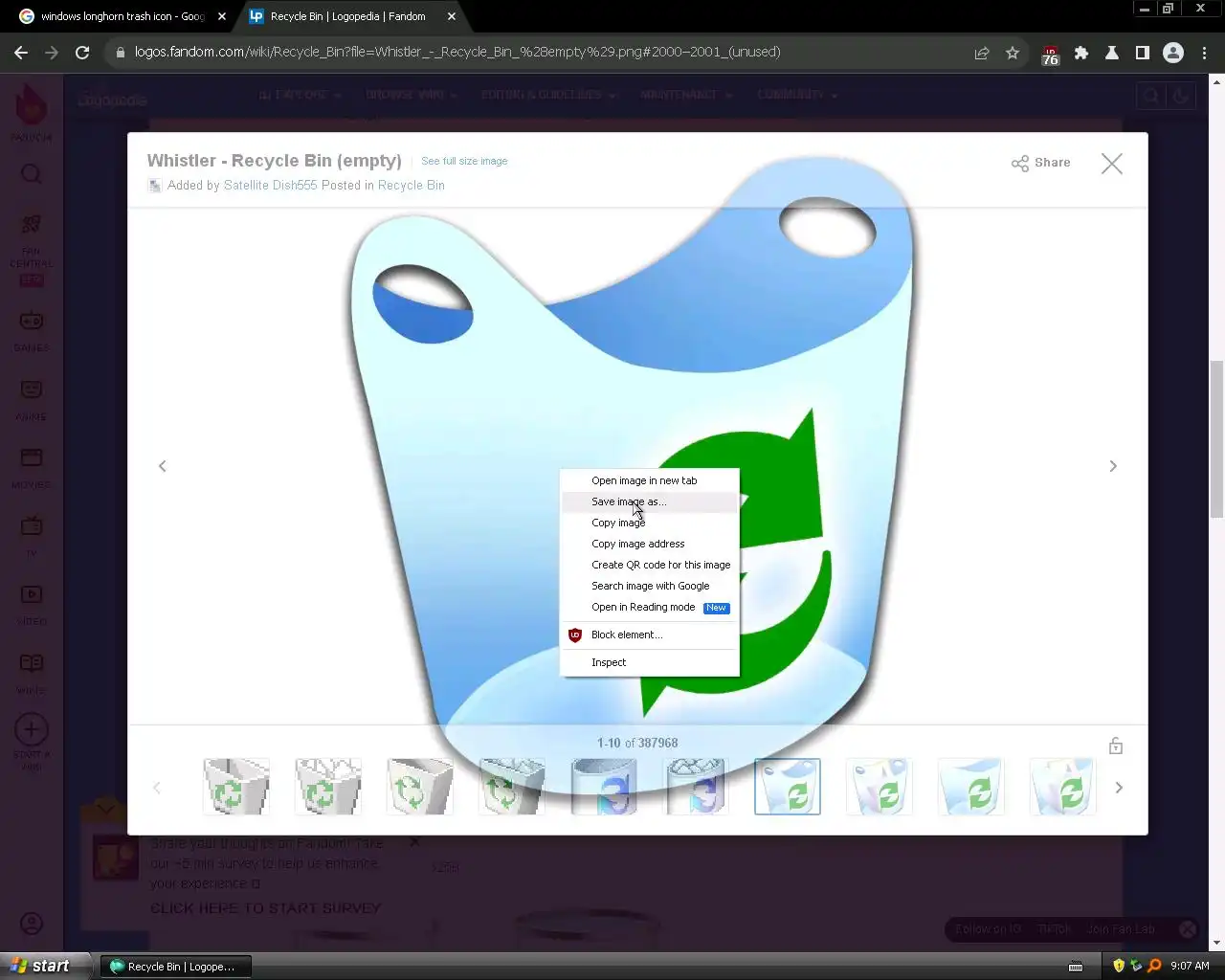Screen dimensions: 1225x980
Task: Select the tenth recycle bin thumbnail
Action: (1063, 787)
